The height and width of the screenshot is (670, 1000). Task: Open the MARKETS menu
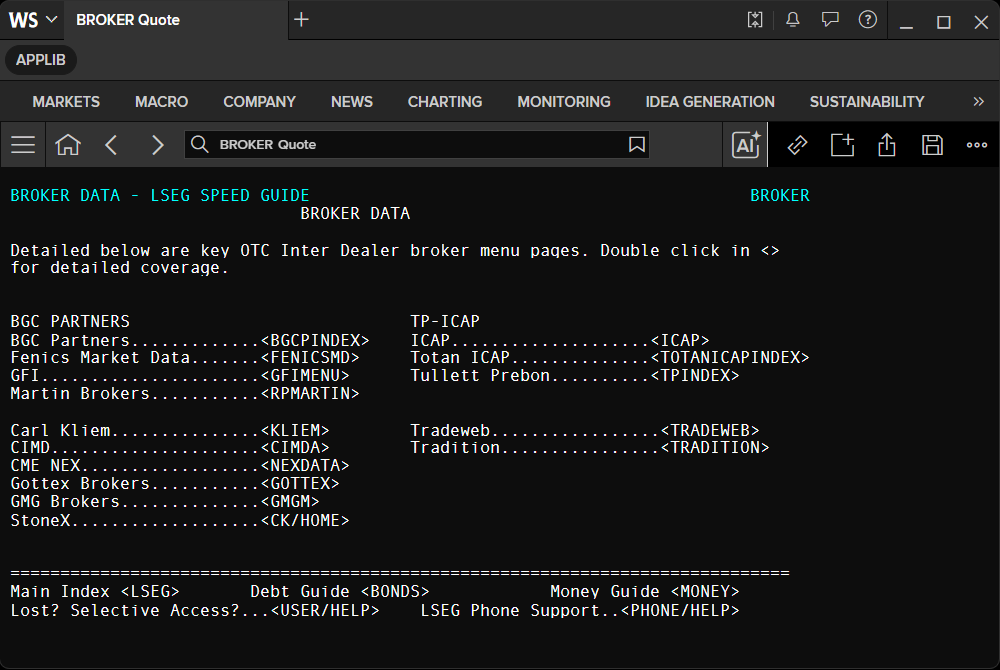pyautogui.click(x=66, y=102)
